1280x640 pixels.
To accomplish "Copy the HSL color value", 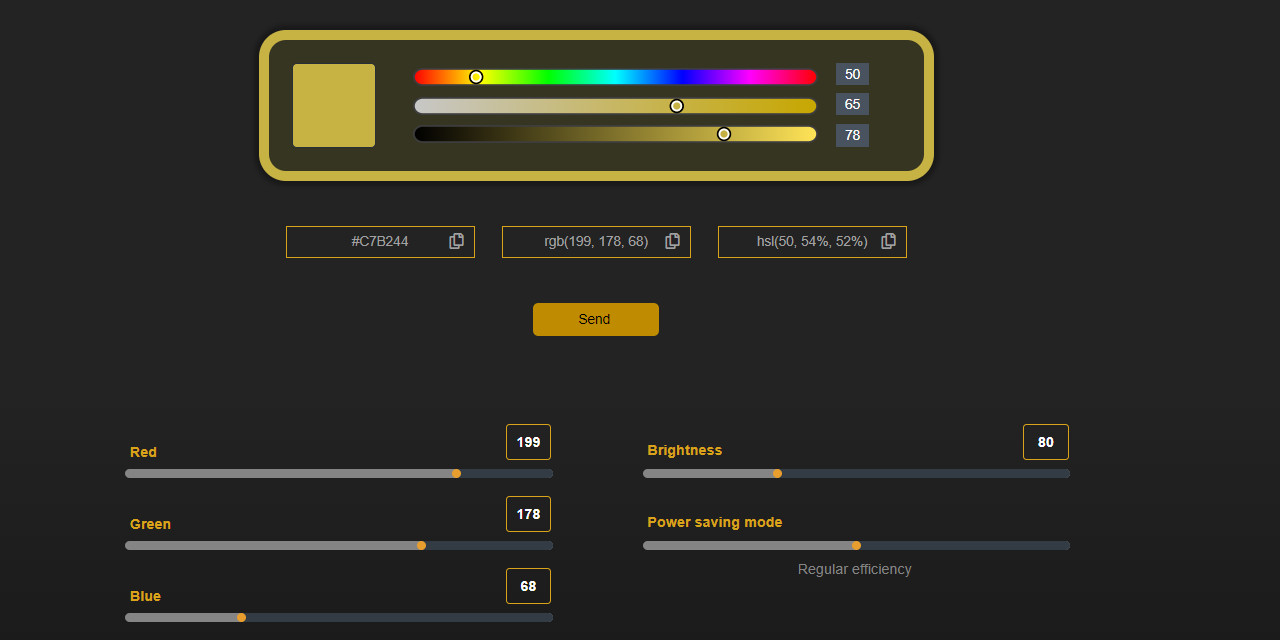I will (888, 241).
